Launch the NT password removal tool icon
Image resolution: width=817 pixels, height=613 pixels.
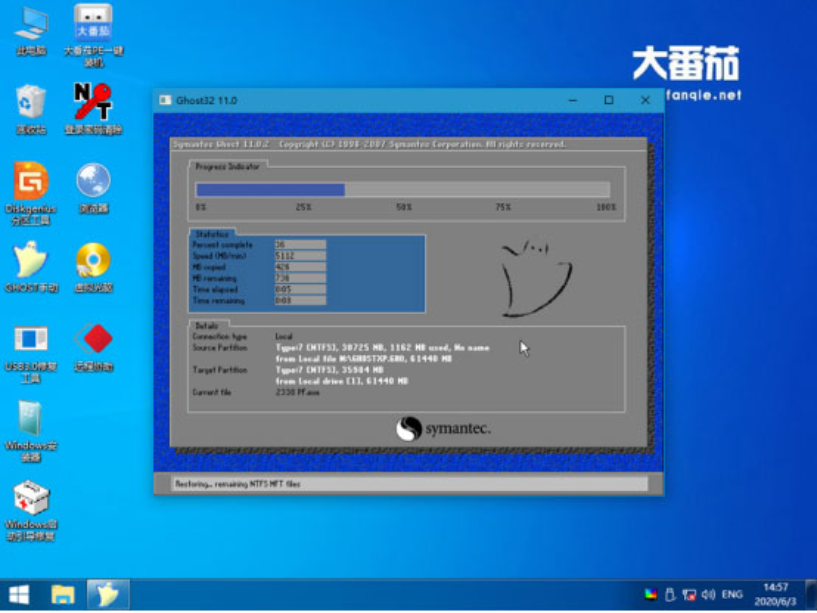[x=93, y=103]
